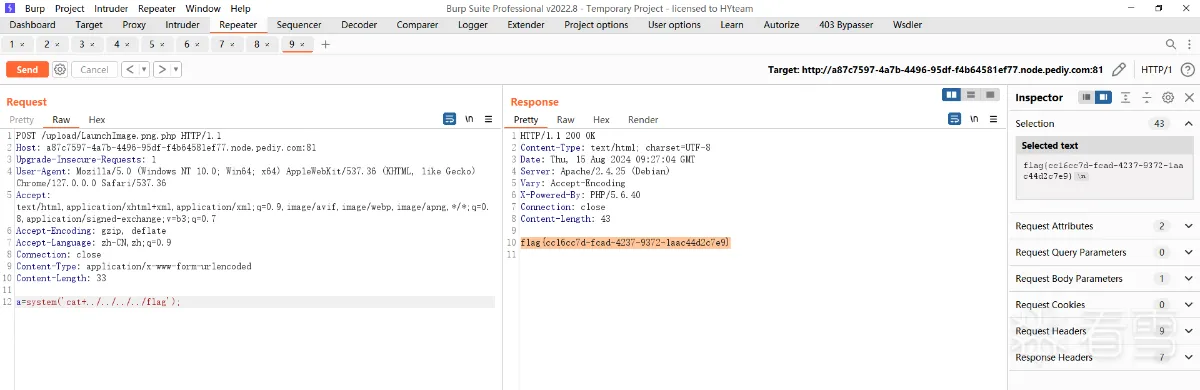Open the previous-history dropdown arrow
The image size is (1200, 390).
pyautogui.click(x=144, y=69)
